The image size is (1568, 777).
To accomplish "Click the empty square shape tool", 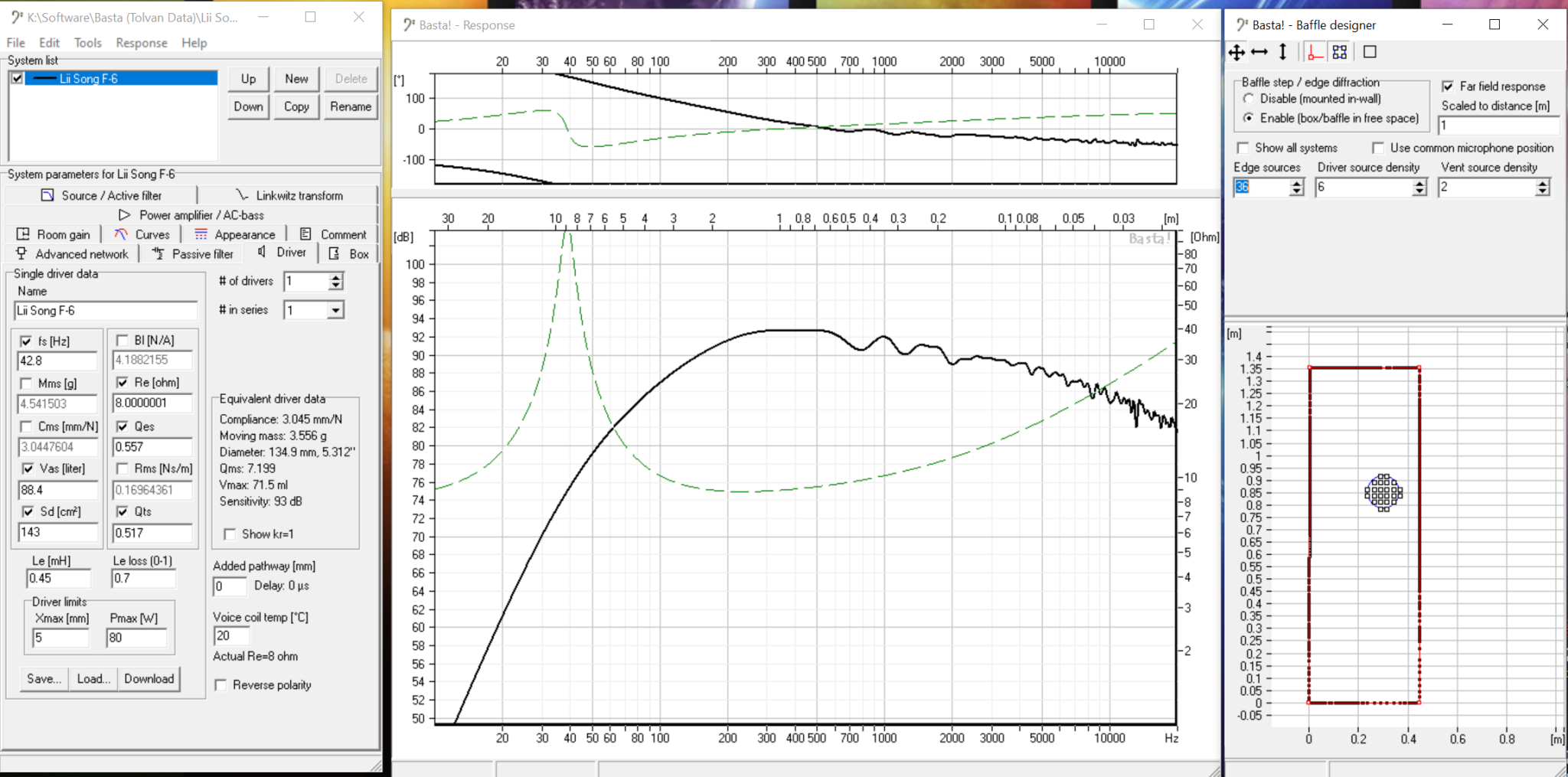I will coord(1370,52).
